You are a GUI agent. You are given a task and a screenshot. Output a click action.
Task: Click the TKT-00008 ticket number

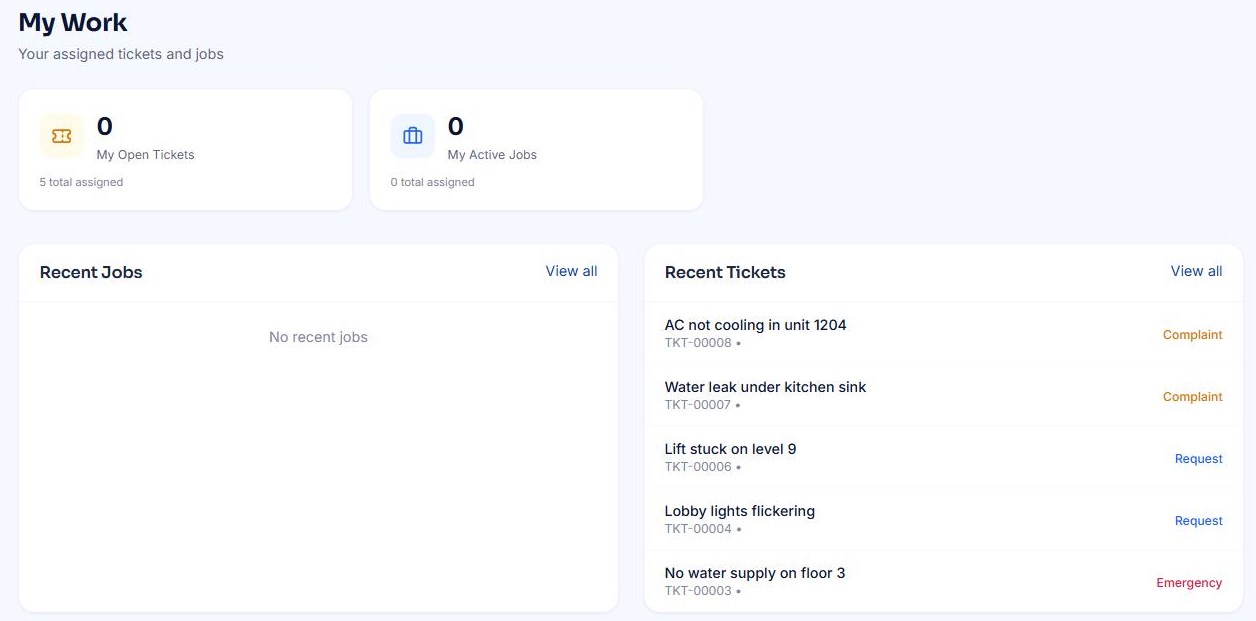(x=698, y=343)
